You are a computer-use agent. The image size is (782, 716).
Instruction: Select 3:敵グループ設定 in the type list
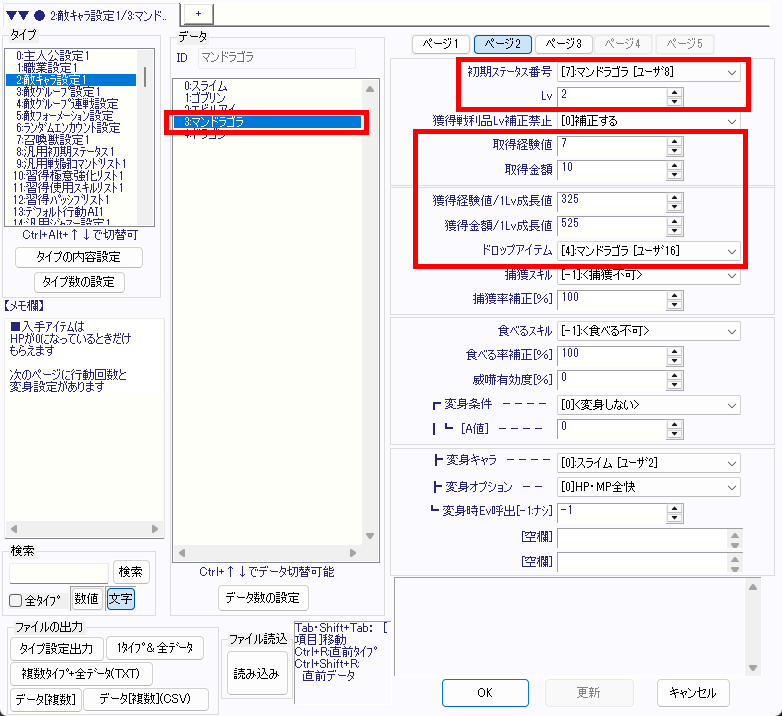66,91
